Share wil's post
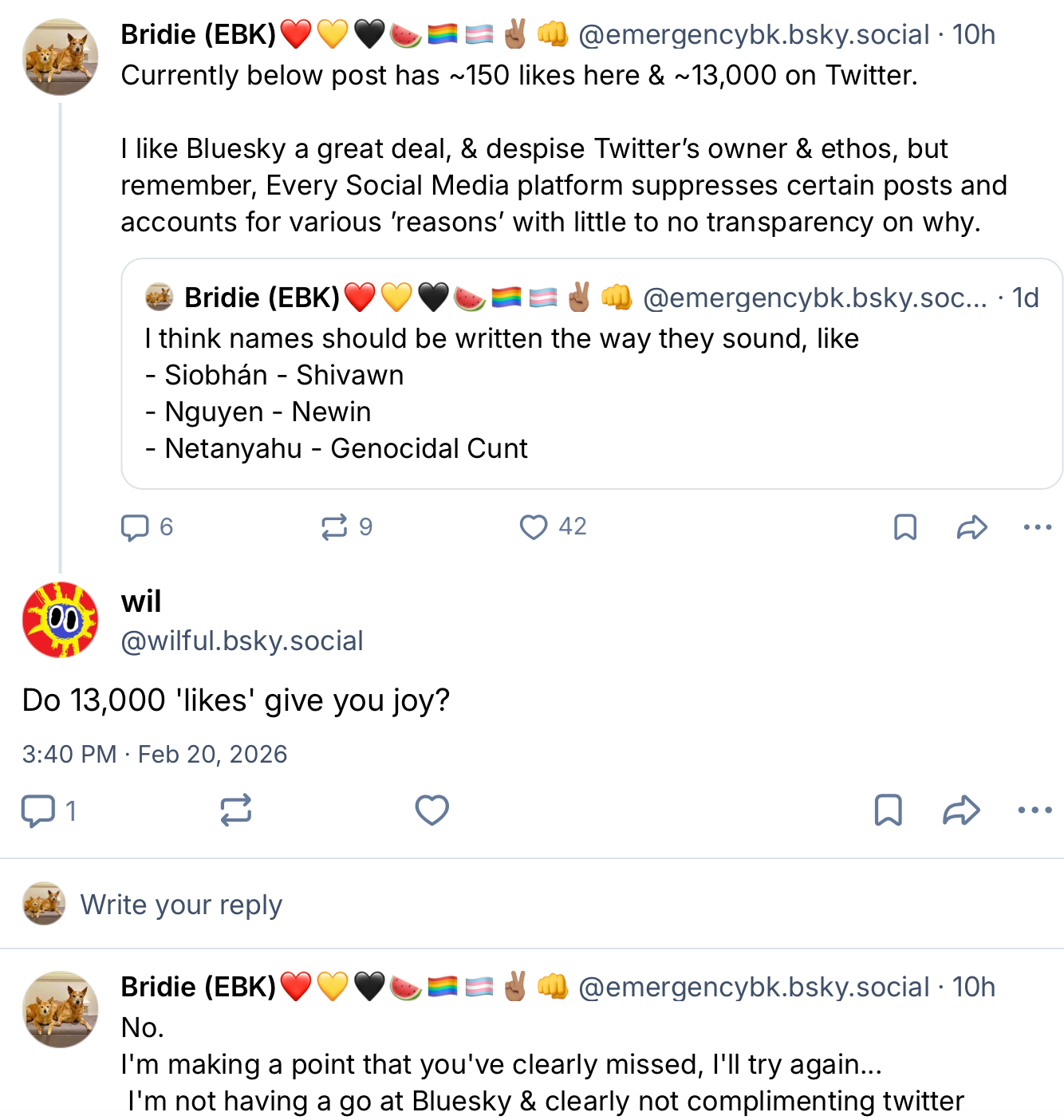 coord(961,810)
